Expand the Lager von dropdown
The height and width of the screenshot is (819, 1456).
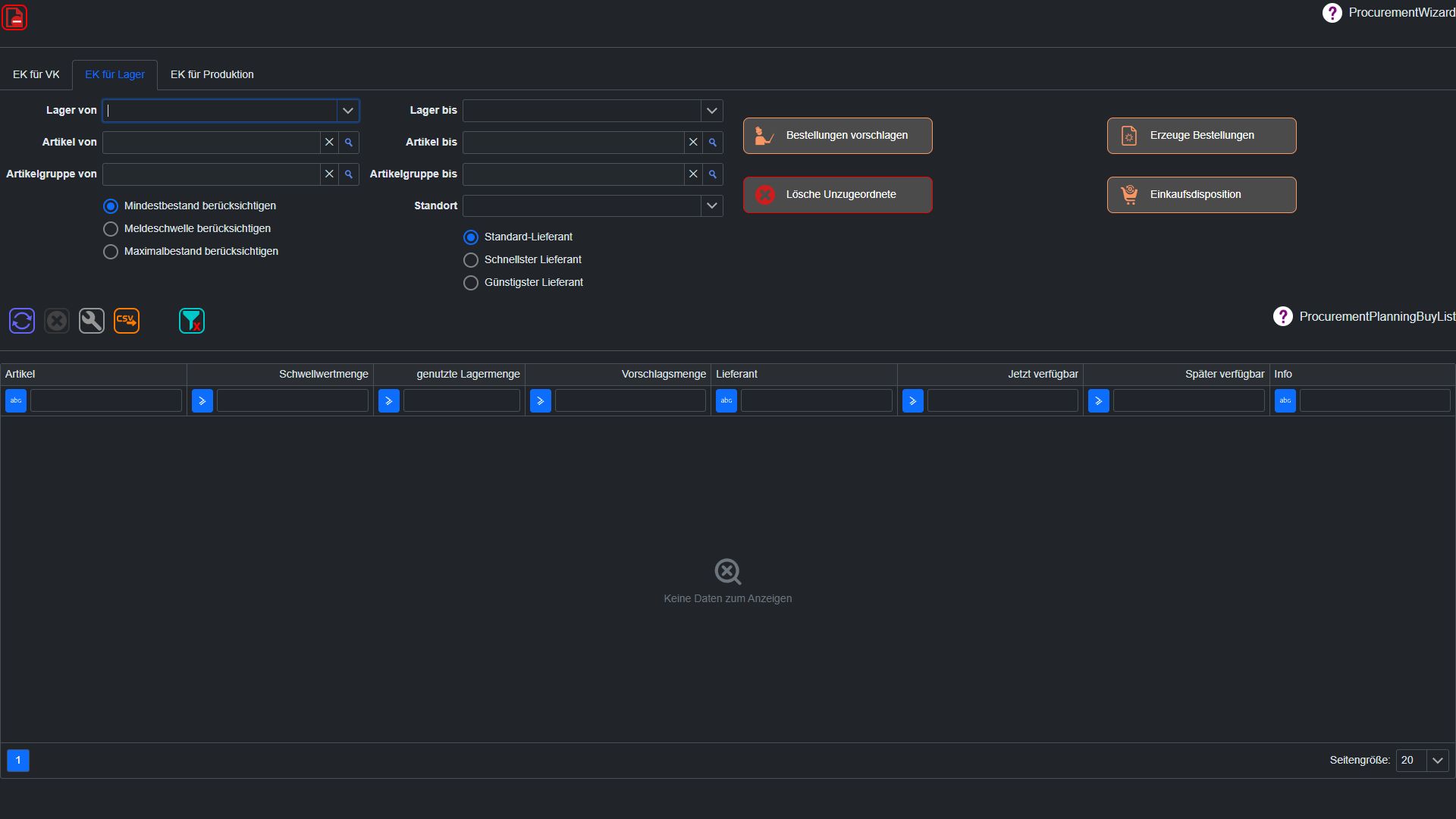[348, 111]
